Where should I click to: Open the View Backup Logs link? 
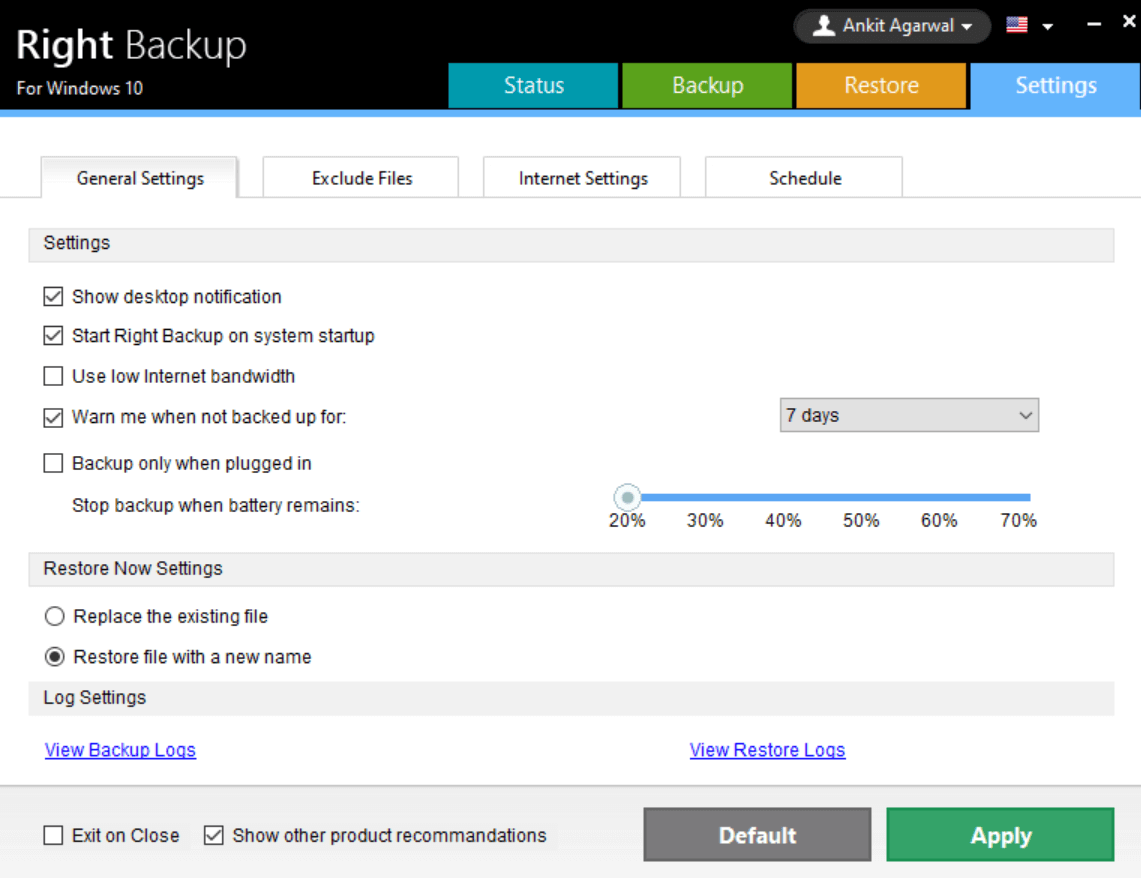point(120,750)
